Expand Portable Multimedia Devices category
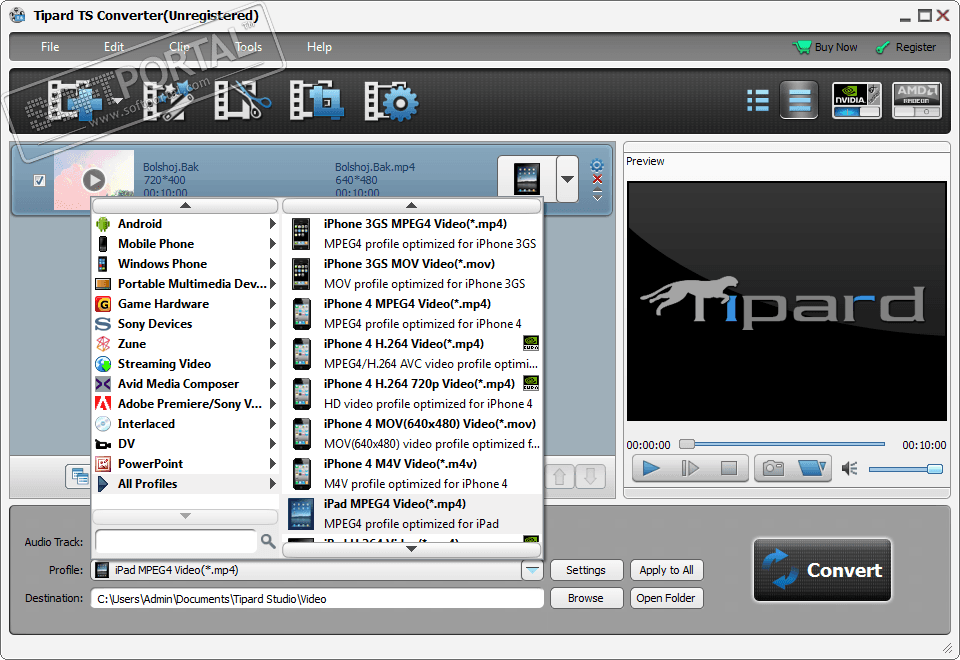 [x=186, y=284]
